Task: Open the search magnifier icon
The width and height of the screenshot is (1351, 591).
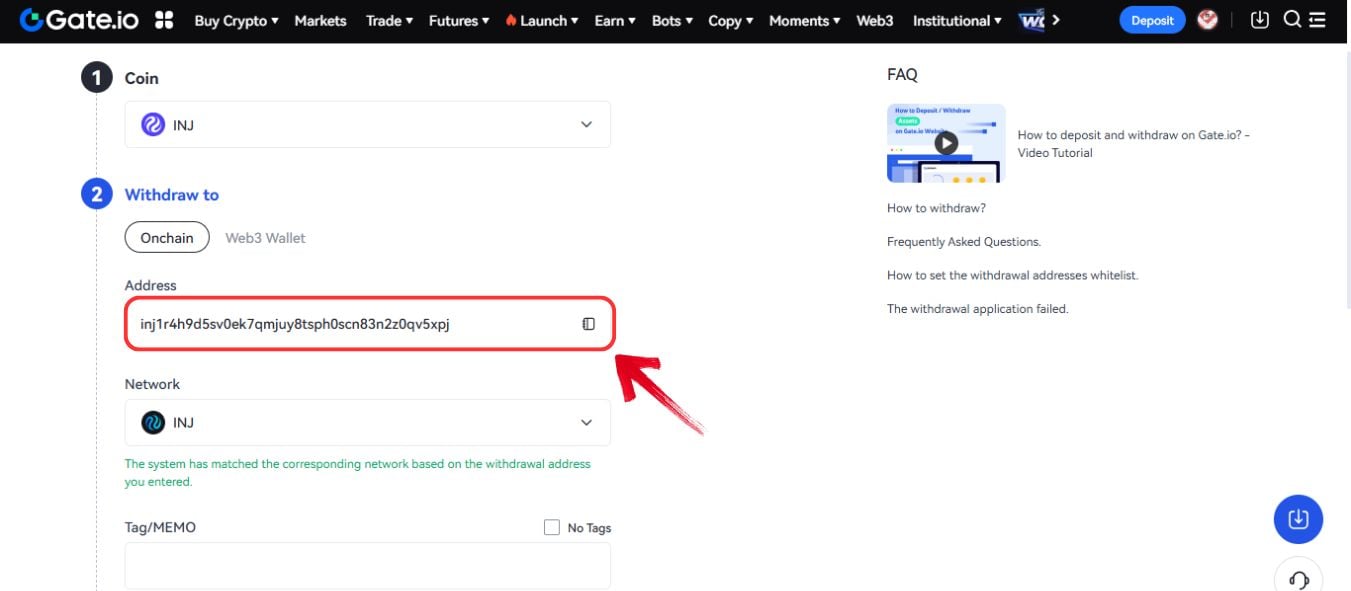Action: (1292, 19)
